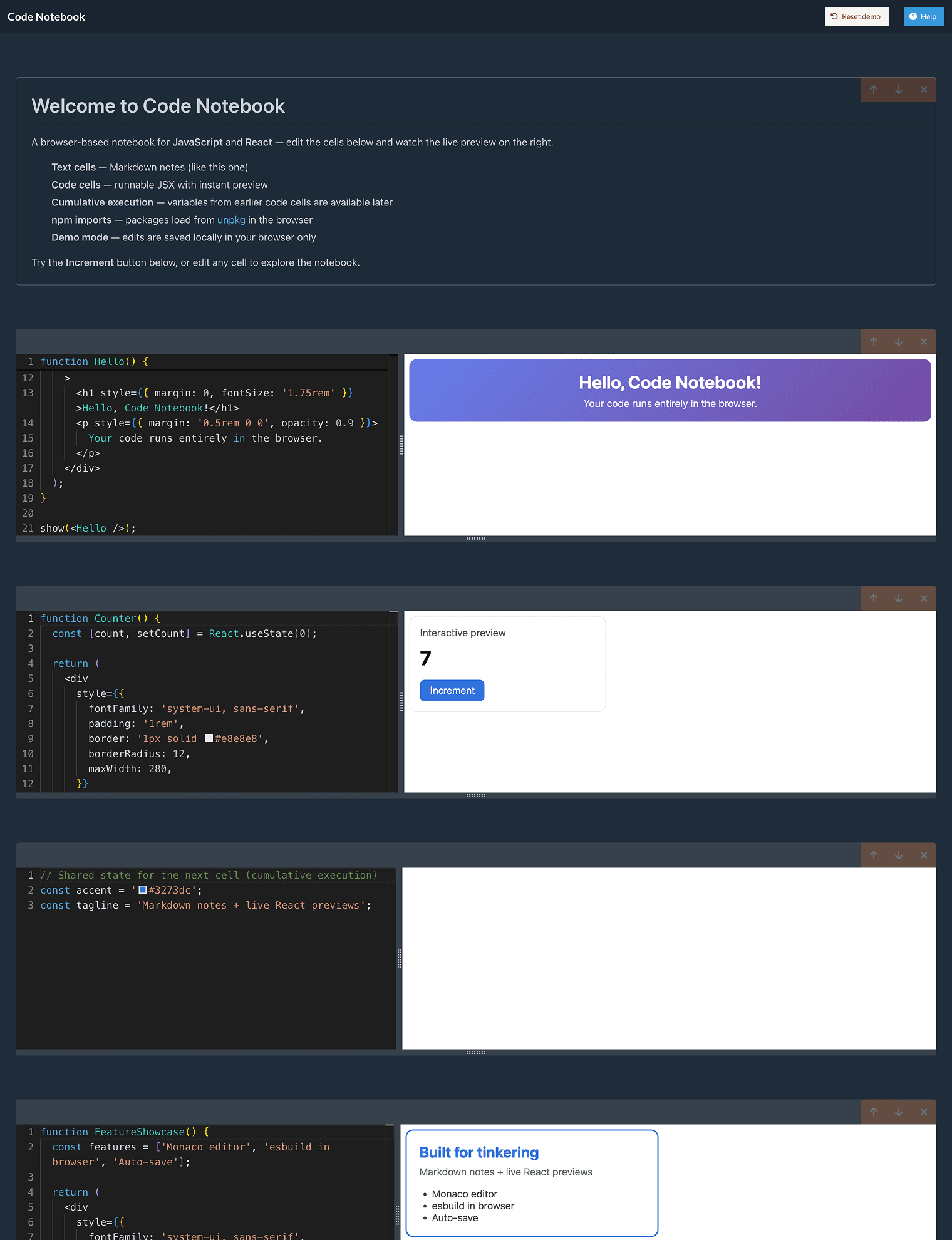Click the #3273dc accent color swatch
952x1240 pixels.
[x=143, y=890]
